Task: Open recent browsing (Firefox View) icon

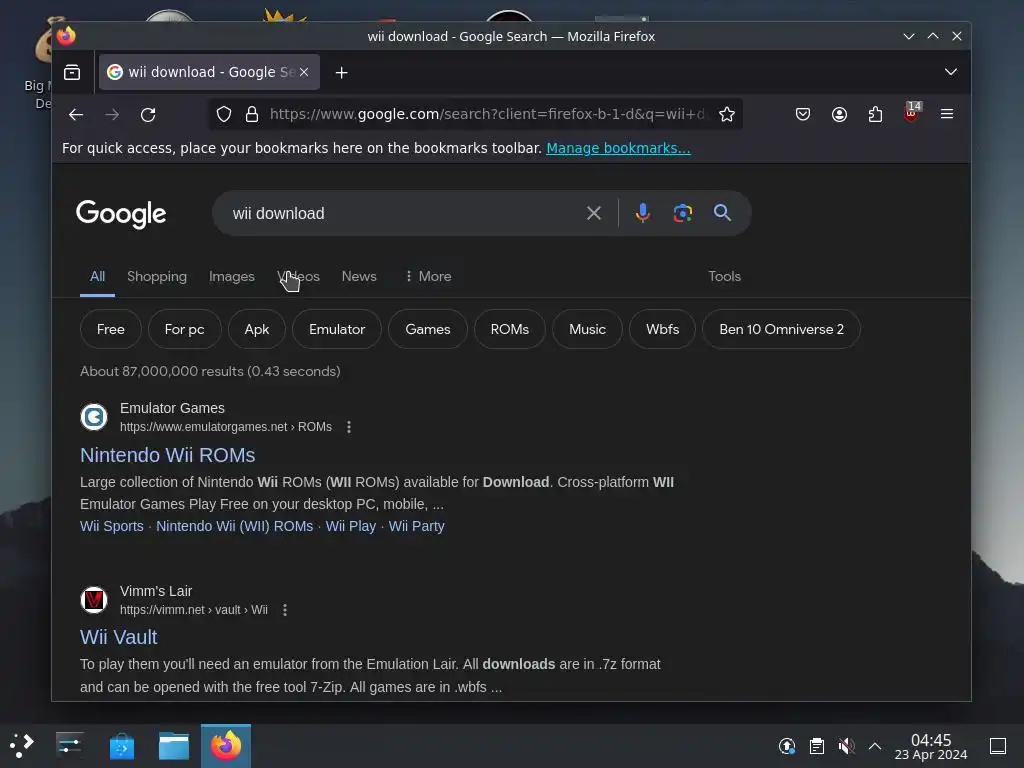Action: 72,72
